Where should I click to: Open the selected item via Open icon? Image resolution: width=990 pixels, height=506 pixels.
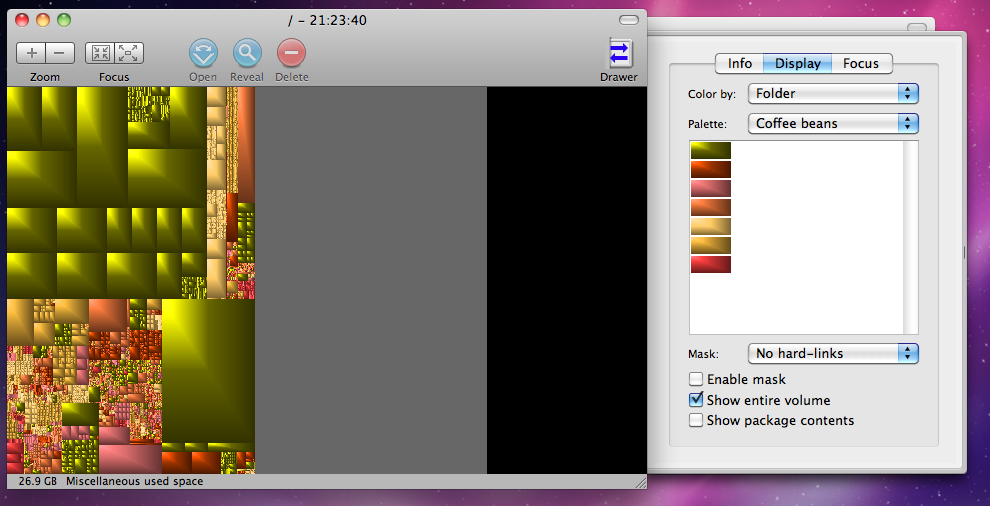pyautogui.click(x=203, y=53)
